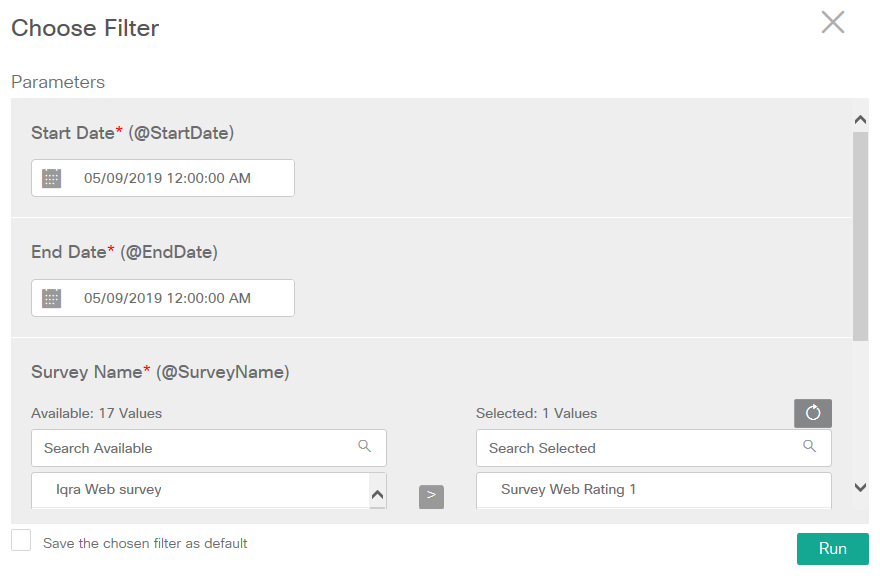Click the up chevron in the Available list

pyautogui.click(x=377, y=492)
